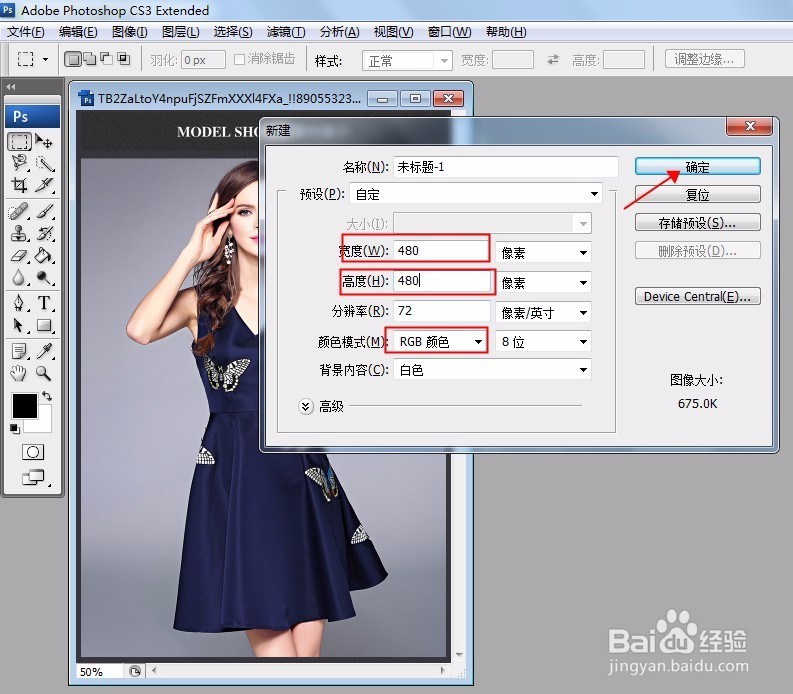This screenshot has width=793, height=694.
Task: Choose Add to Selection mode
Action: pyautogui.click(x=90, y=59)
